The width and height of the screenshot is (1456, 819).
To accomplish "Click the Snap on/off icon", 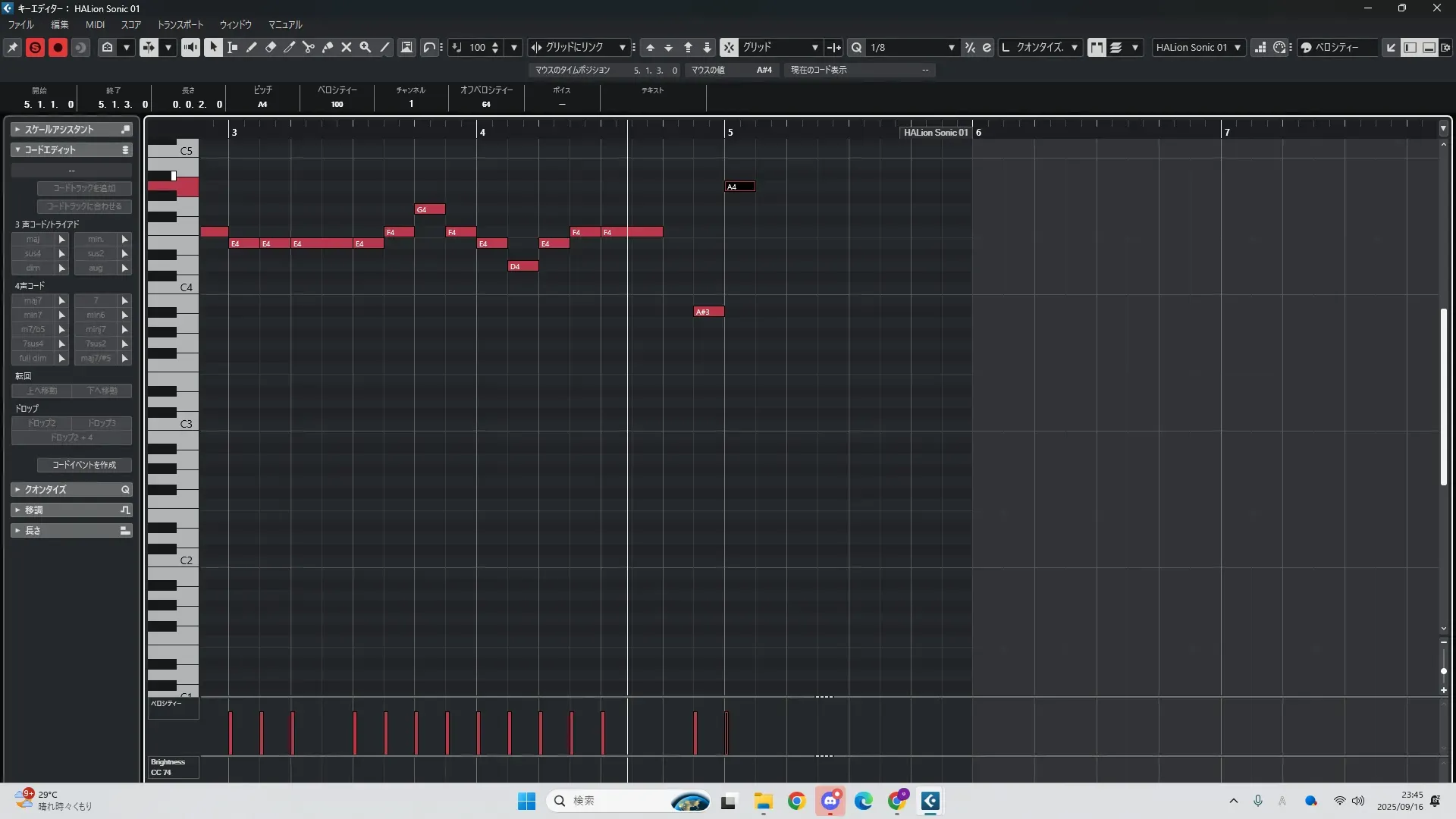I will point(729,47).
